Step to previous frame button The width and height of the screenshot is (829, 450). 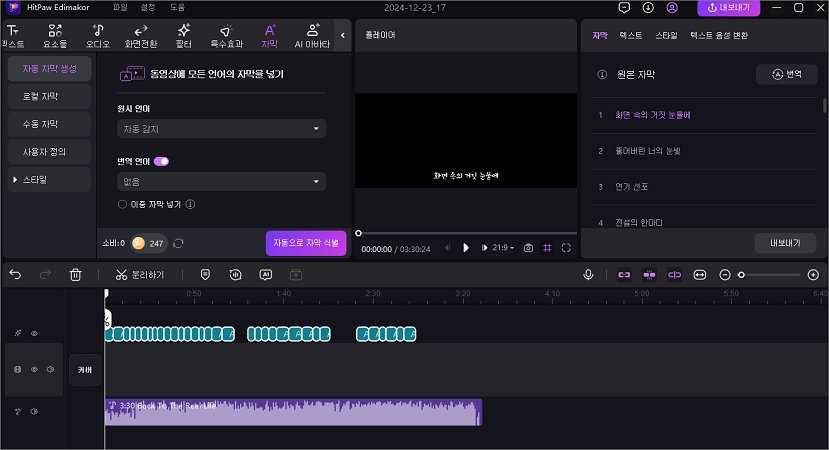tap(447, 247)
